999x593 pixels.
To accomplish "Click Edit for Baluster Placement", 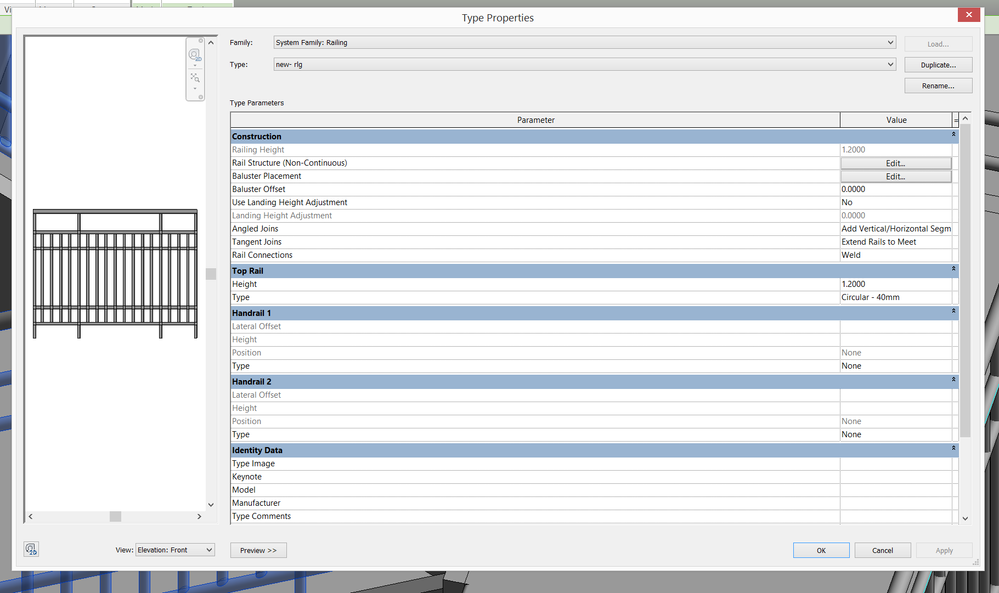I will (896, 176).
